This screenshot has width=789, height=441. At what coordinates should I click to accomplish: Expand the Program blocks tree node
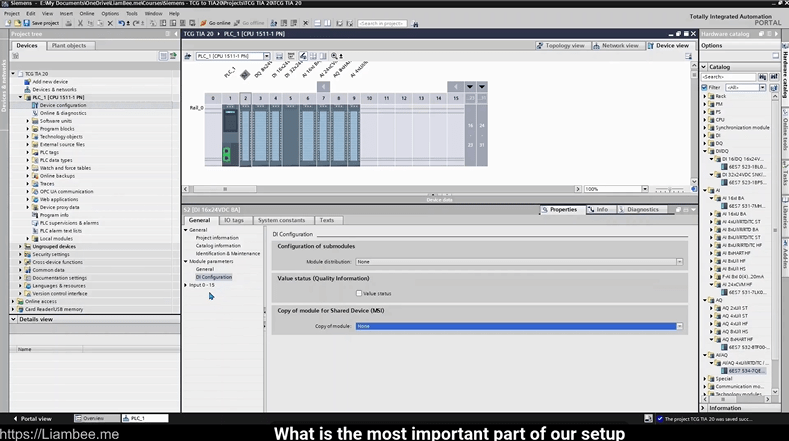(28, 129)
